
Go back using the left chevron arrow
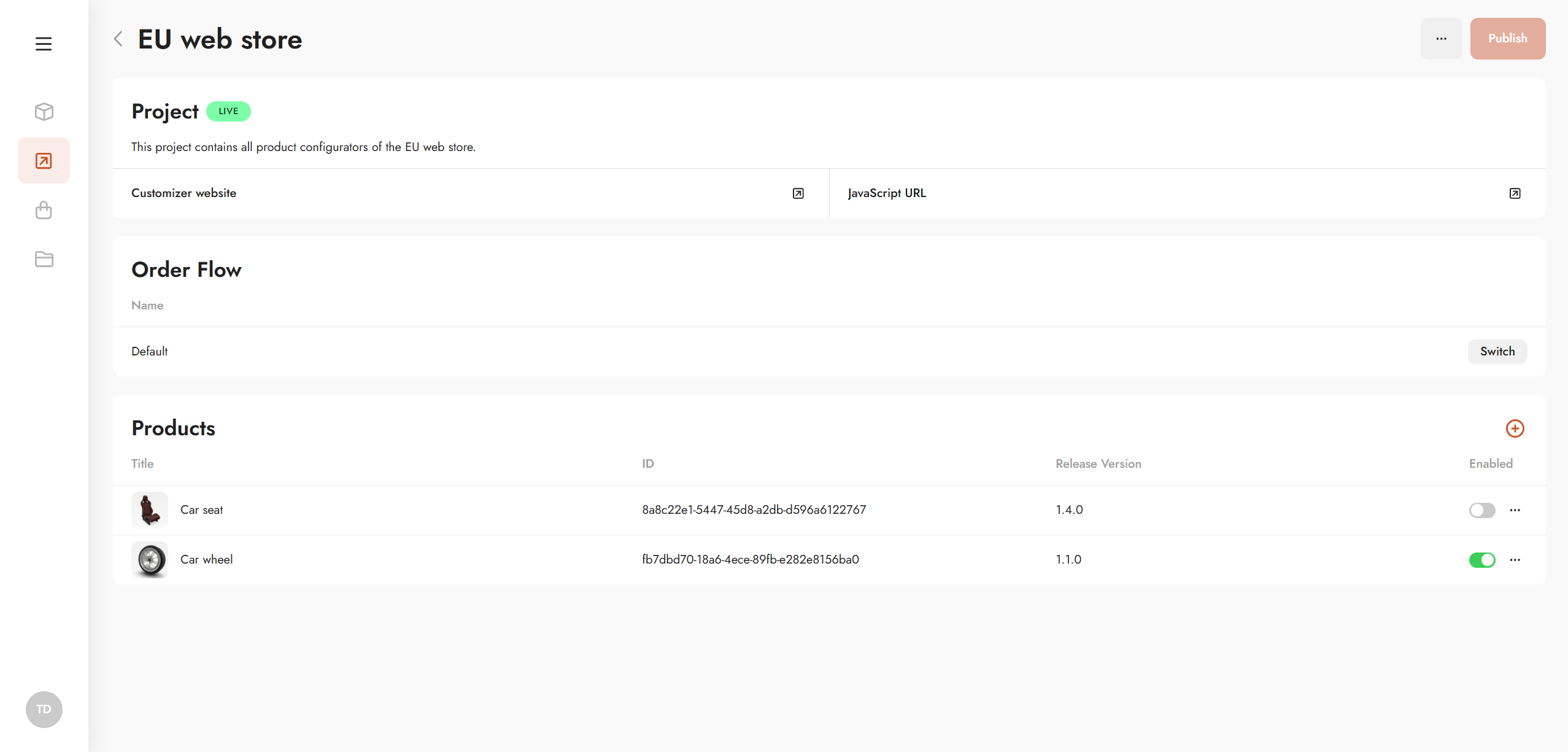point(118,39)
